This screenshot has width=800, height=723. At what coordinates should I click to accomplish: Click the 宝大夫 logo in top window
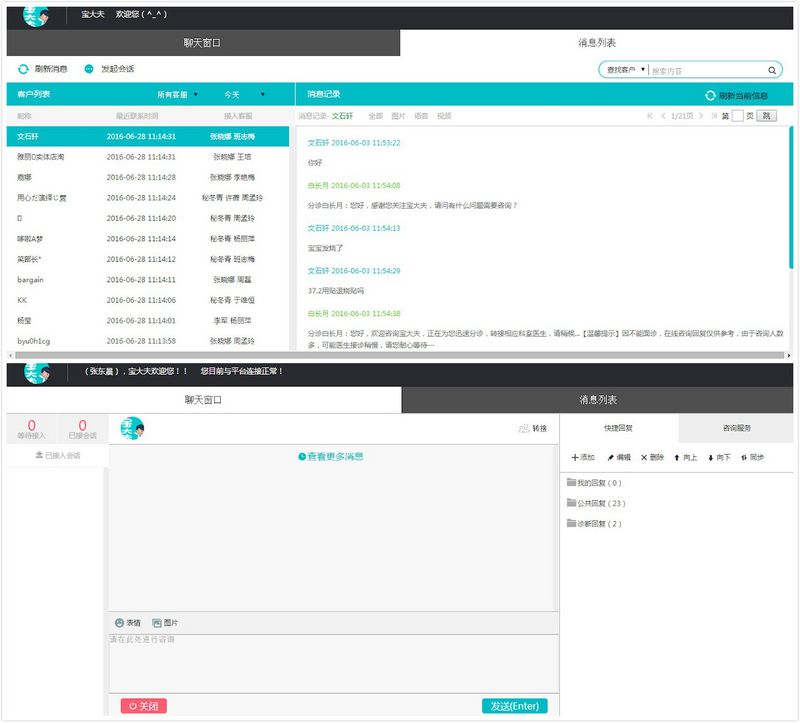[36, 16]
